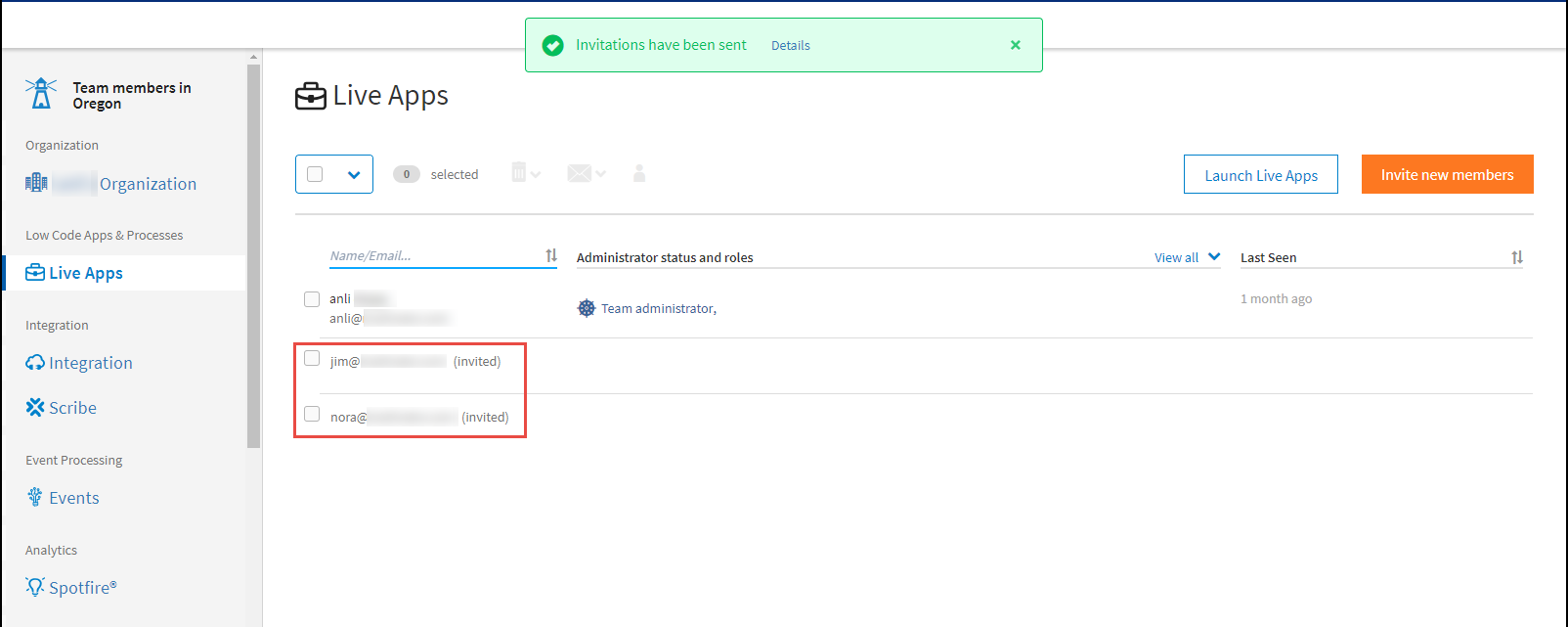Open the View all roles dropdown
Image resolution: width=1568 pixels, height=627 pixels.
click(1187, 257)
